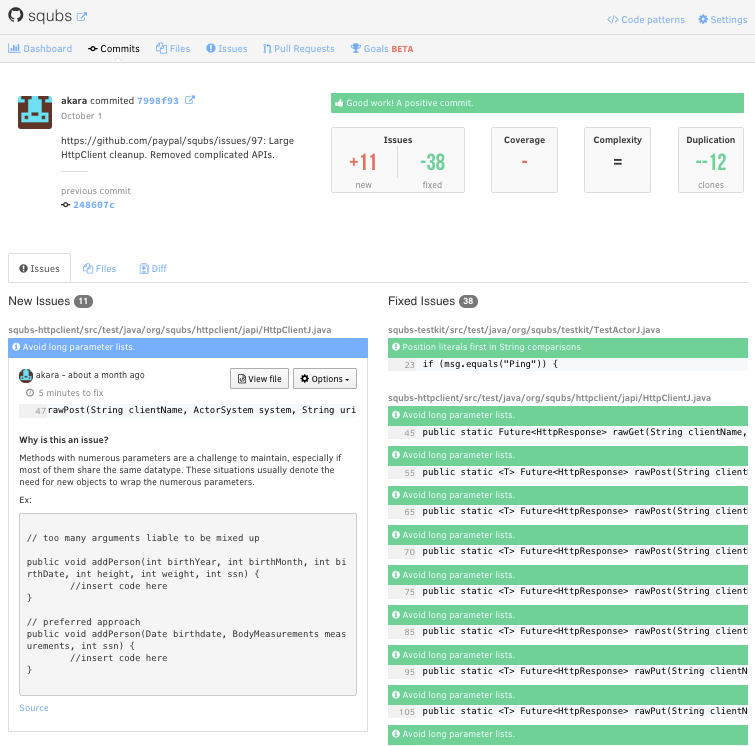Open the Goals BETA tab
Image resolution: width=755 pixels, height=746 pixels.
pyautogui.click(x=382, y=49)
